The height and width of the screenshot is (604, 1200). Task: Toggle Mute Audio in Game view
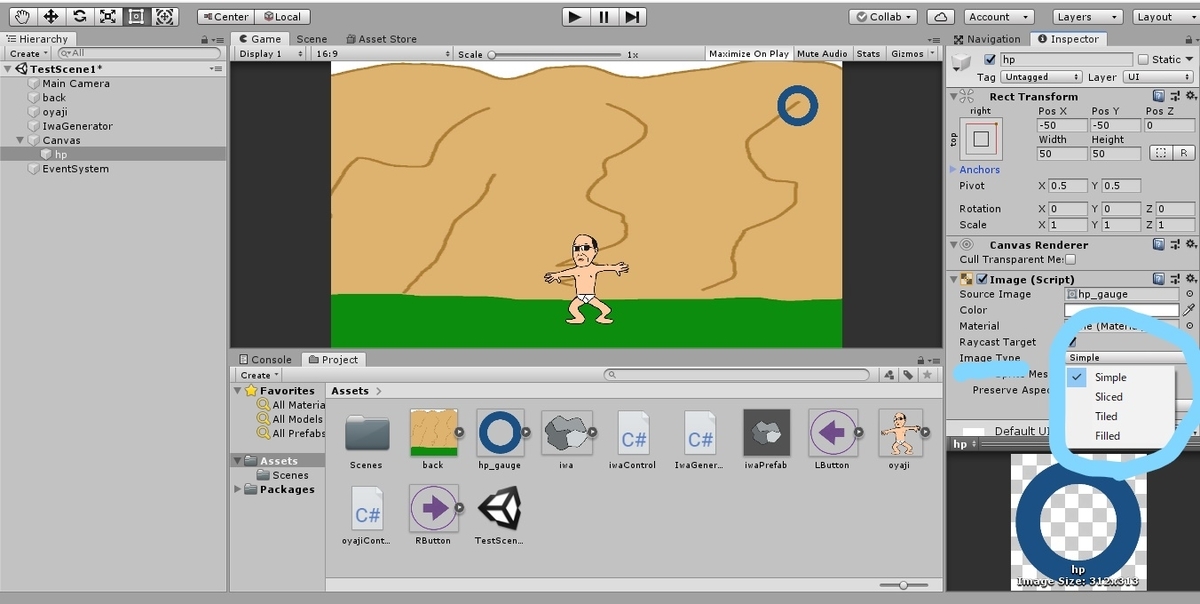click(x=822, y=54)
